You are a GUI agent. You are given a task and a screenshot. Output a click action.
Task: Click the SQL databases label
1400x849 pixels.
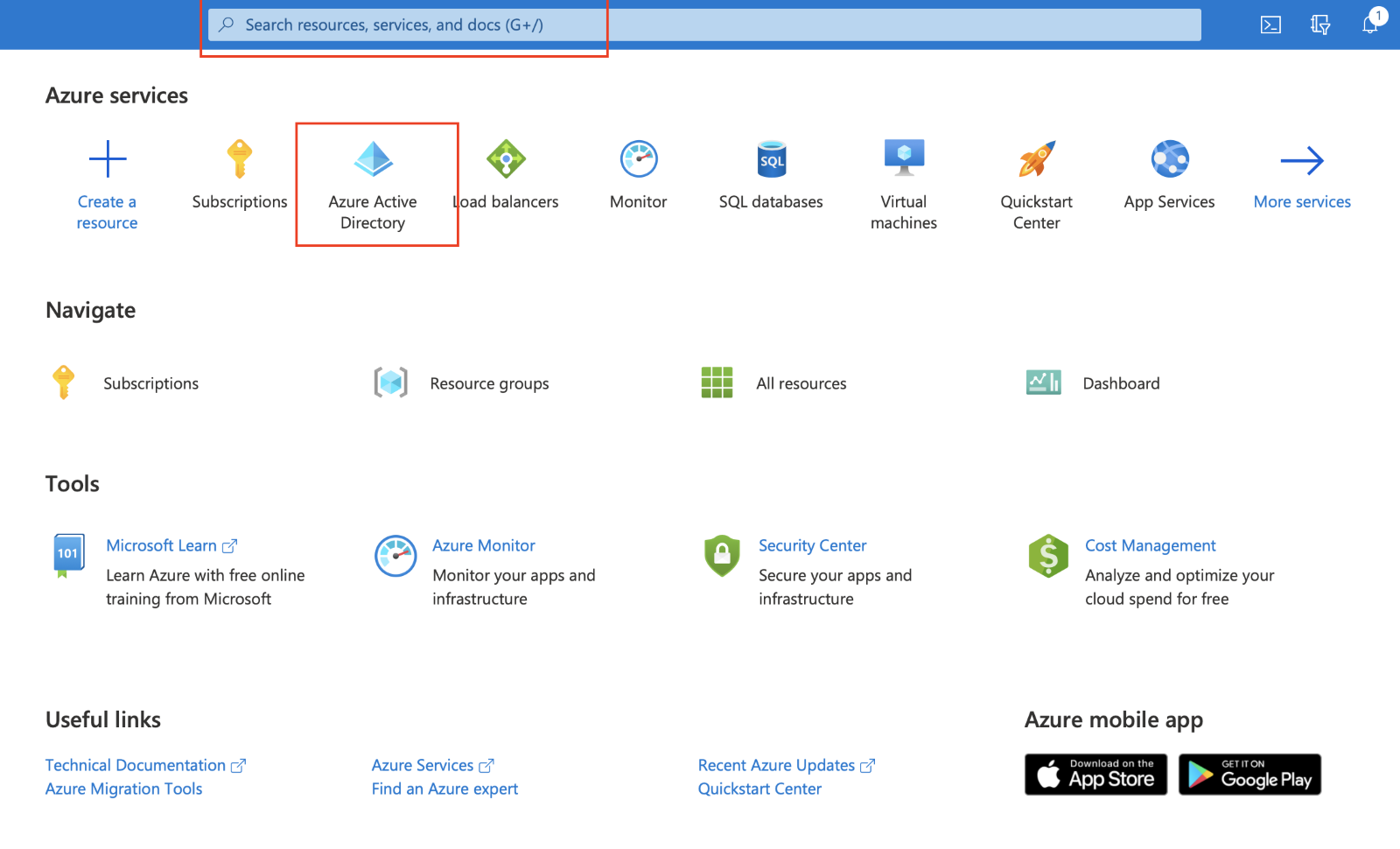pyautogui.click(x=771, y=202)
